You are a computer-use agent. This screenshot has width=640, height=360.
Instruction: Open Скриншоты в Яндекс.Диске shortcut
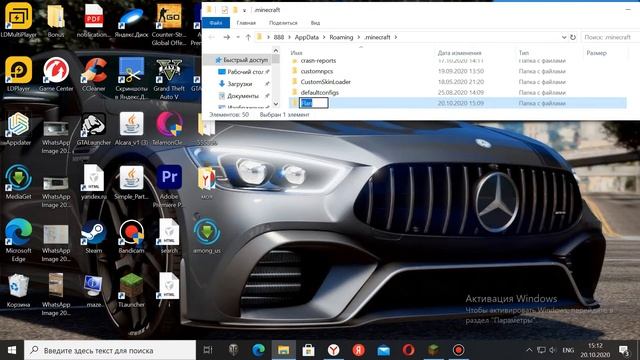click(x=131, y=78)
